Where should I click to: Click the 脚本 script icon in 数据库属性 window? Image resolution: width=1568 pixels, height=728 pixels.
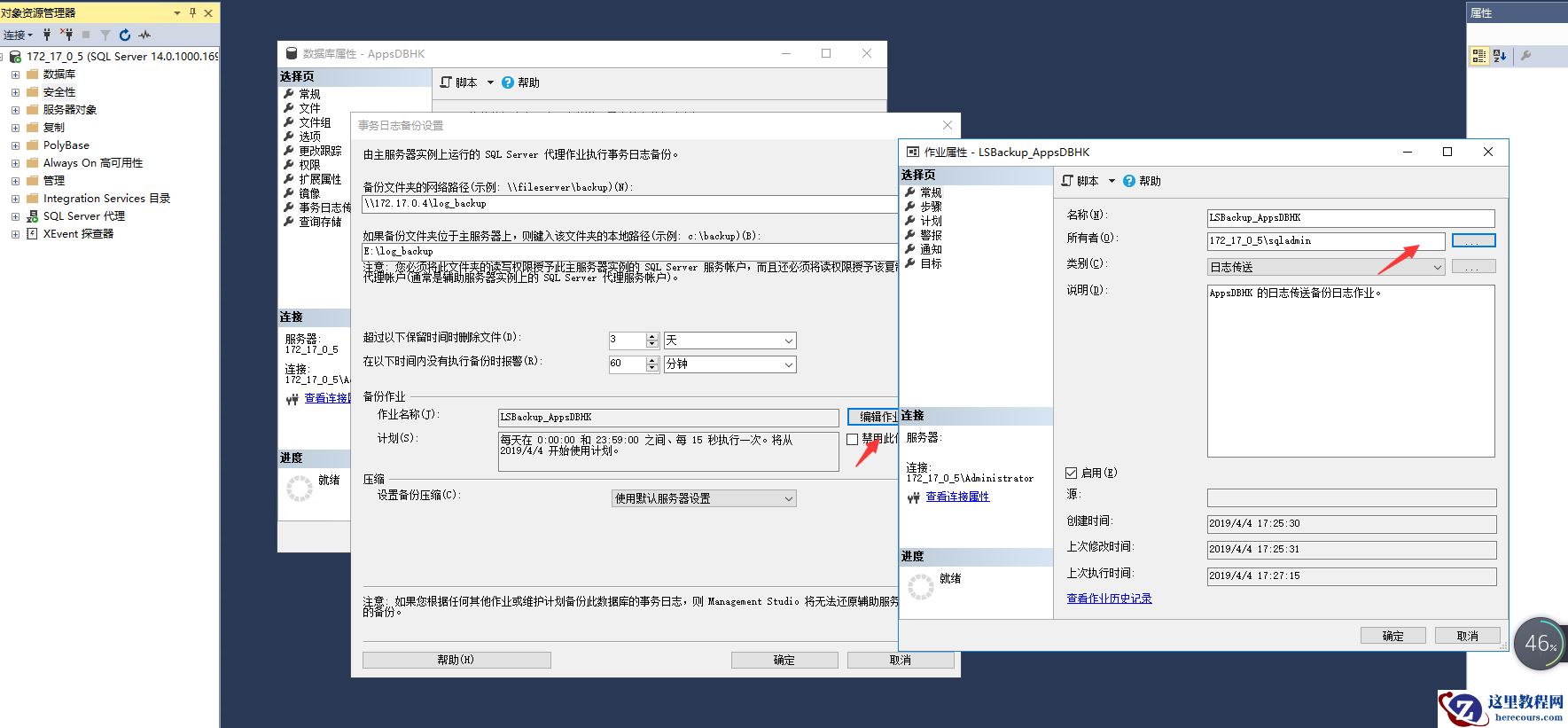[x=447, y=82]
